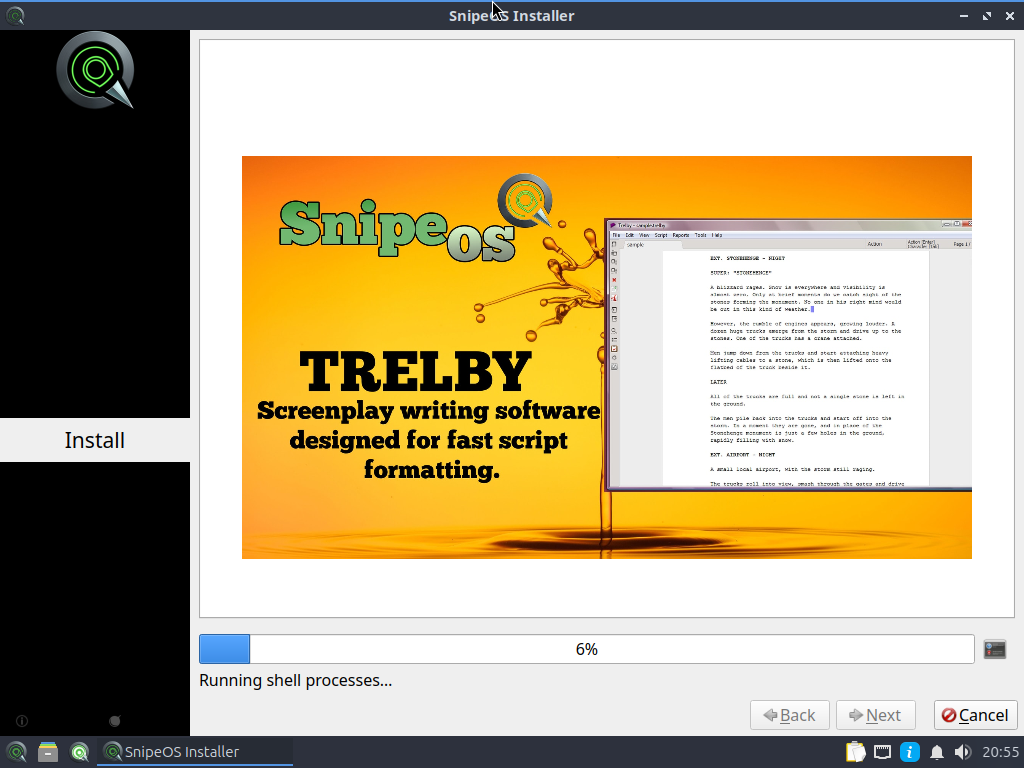Toggle the installation log view button
1024x768 pixels.
tap(995, 649)
